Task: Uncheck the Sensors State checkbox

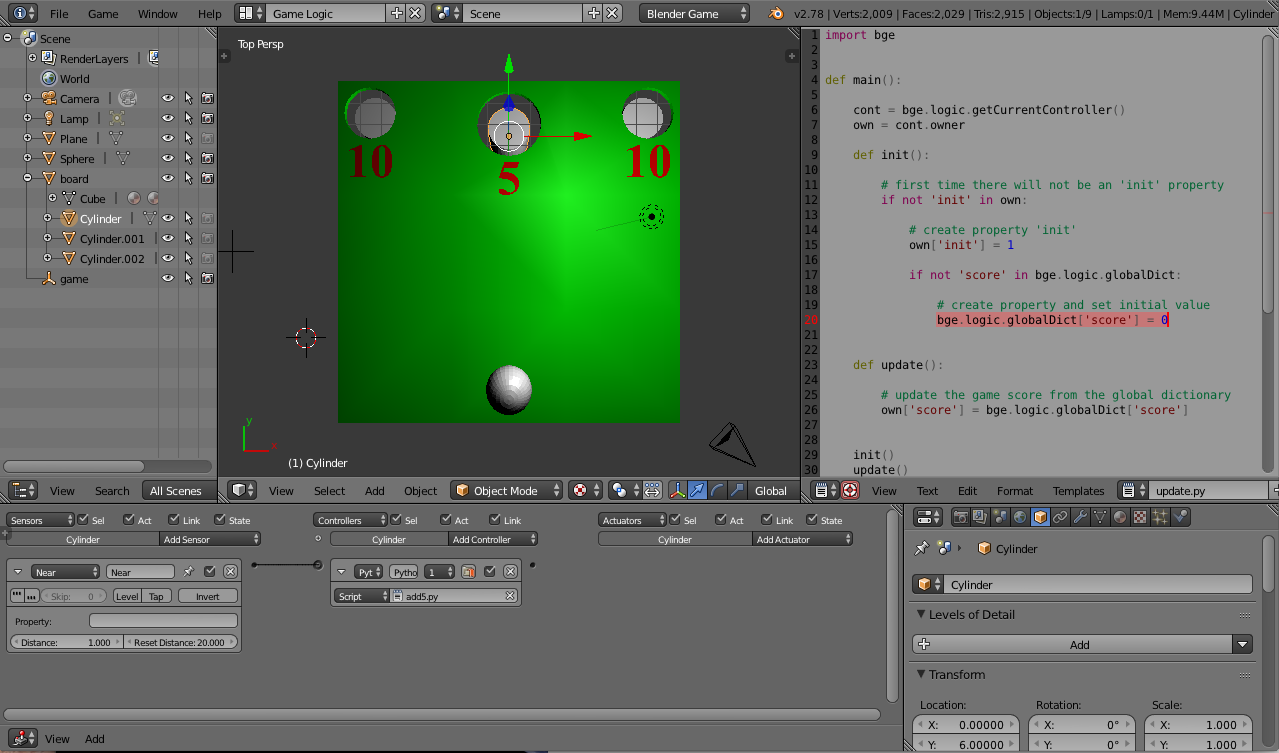Action: (x=220, y=520)
